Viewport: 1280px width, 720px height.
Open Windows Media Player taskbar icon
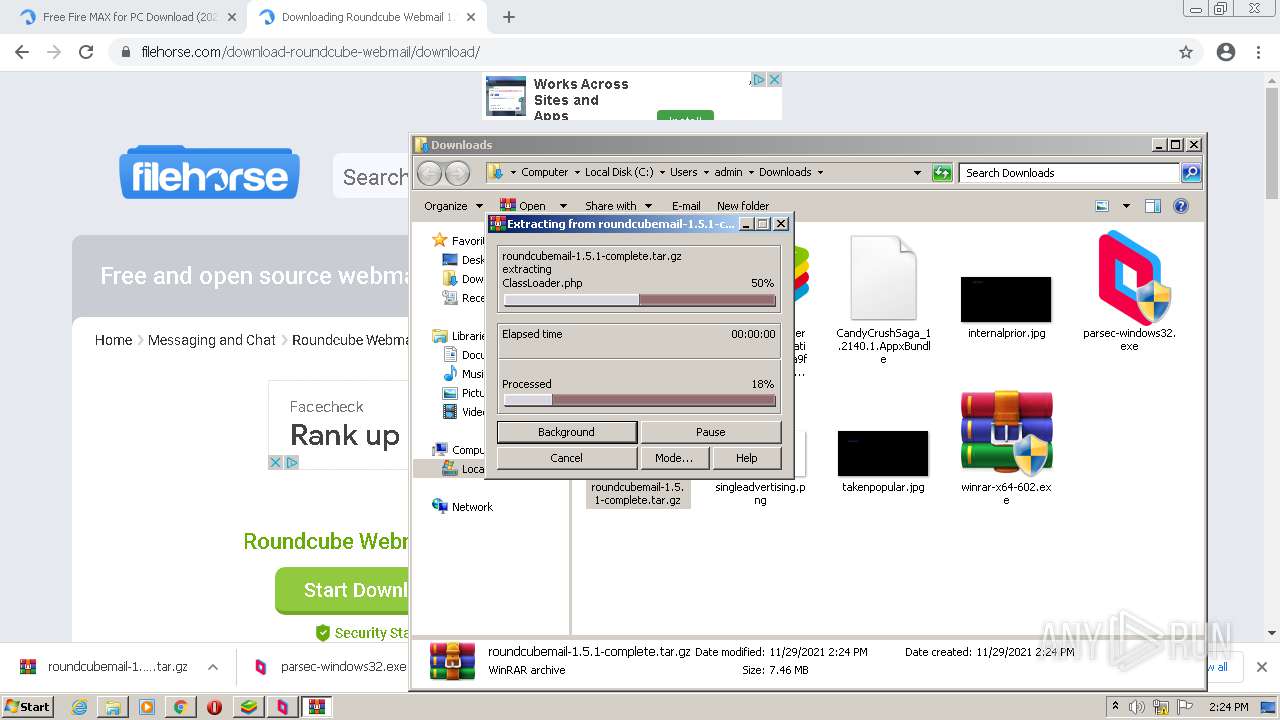pos(147,707)
